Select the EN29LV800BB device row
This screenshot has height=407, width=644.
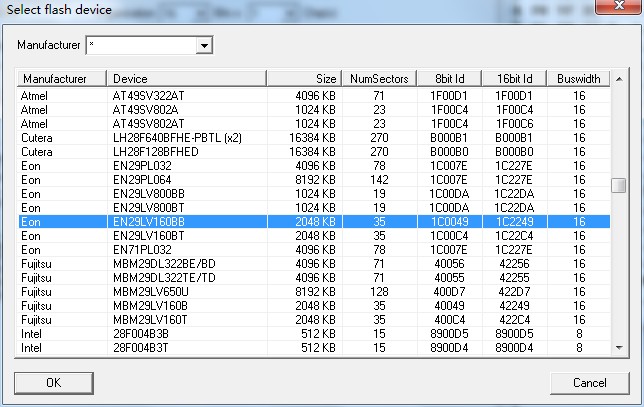click(x=314, y=193)
